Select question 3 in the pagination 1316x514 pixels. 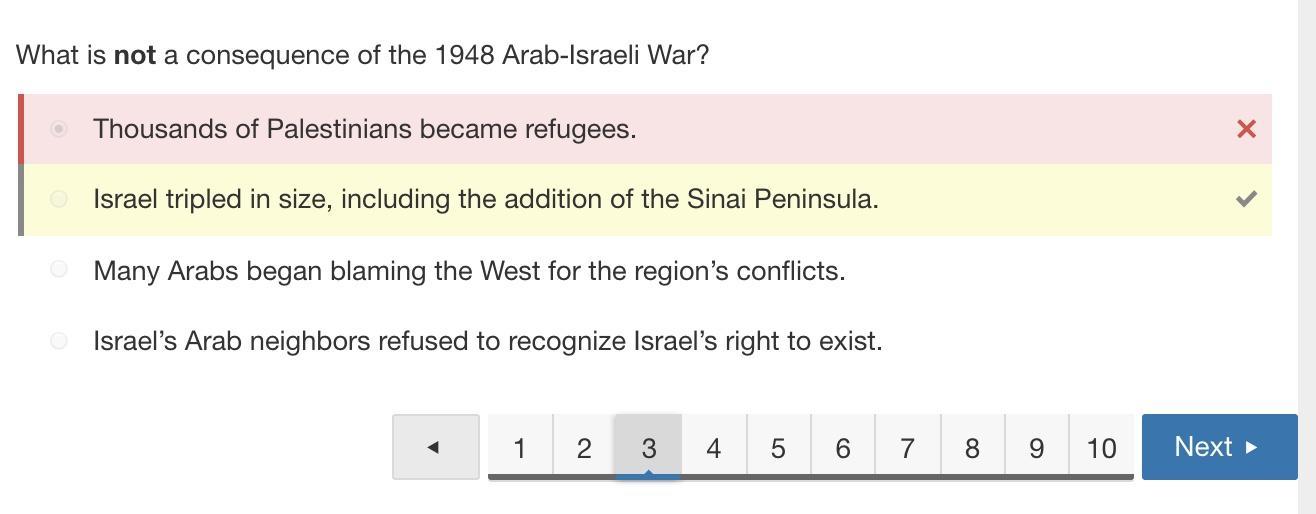point(648,447)
